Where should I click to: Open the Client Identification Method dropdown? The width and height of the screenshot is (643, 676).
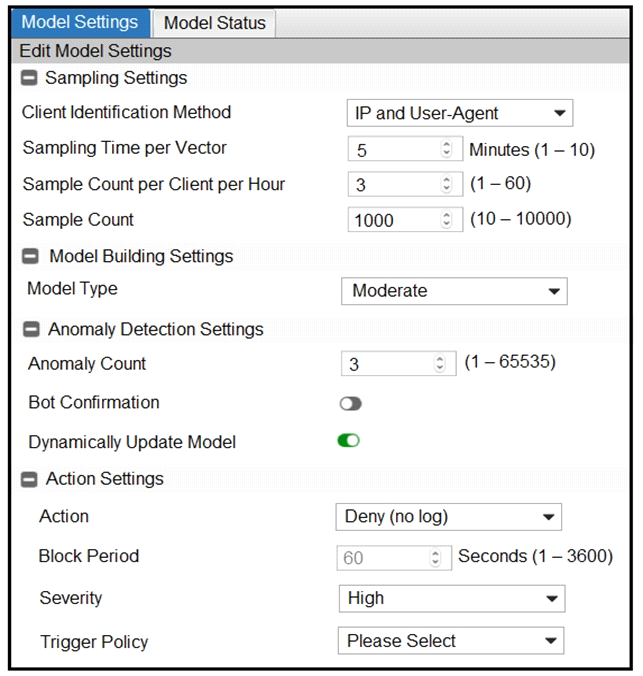point(459,113)
